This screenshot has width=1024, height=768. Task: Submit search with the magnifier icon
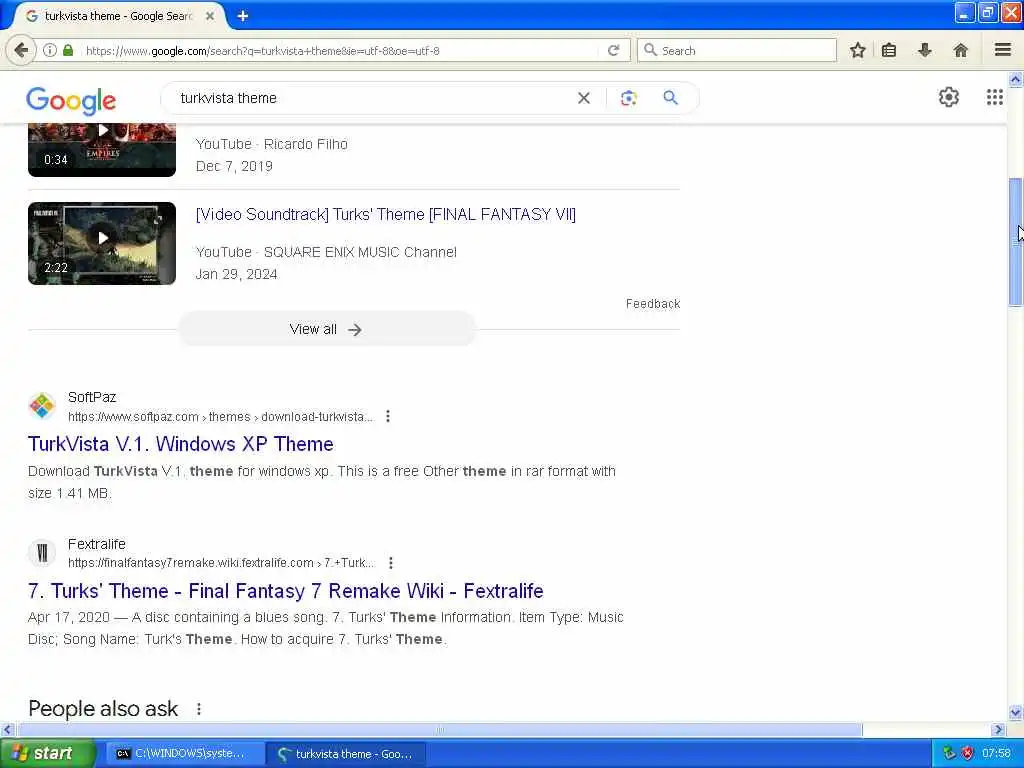670,98
